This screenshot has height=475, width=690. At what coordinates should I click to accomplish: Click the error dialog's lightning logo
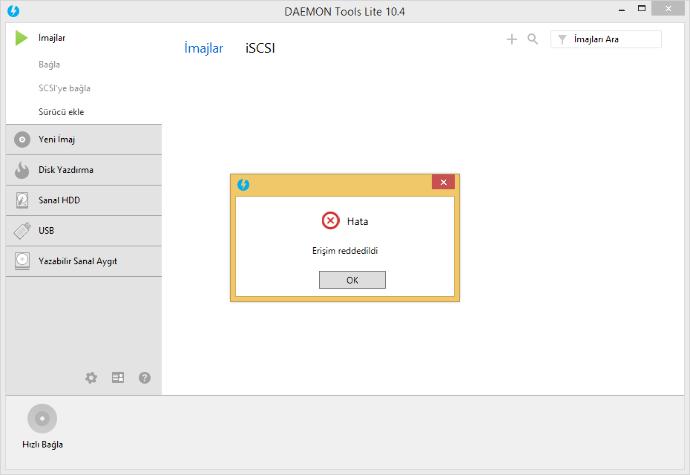click(x=243, y=185)
